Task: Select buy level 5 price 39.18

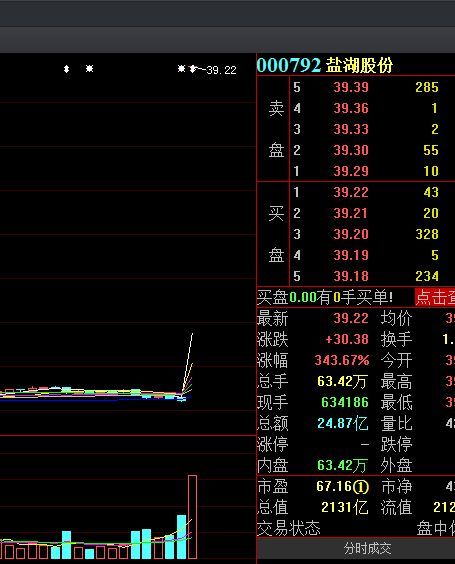Action: click(351, 276)
